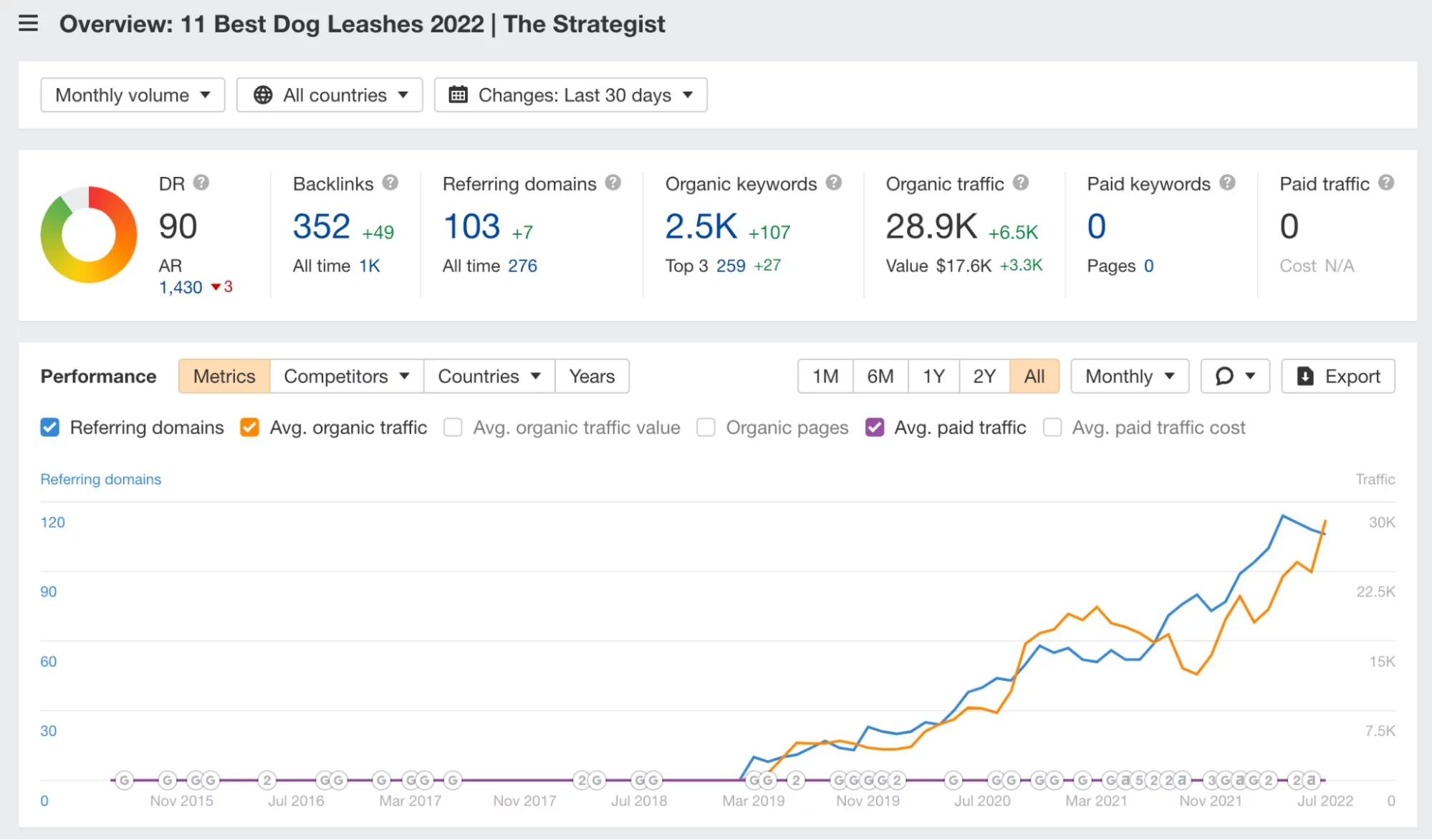The height and width of the screenshot is (840, 1432).
Task: Disable the Avg. paid traffic checkbox
Action: [875, 428]
